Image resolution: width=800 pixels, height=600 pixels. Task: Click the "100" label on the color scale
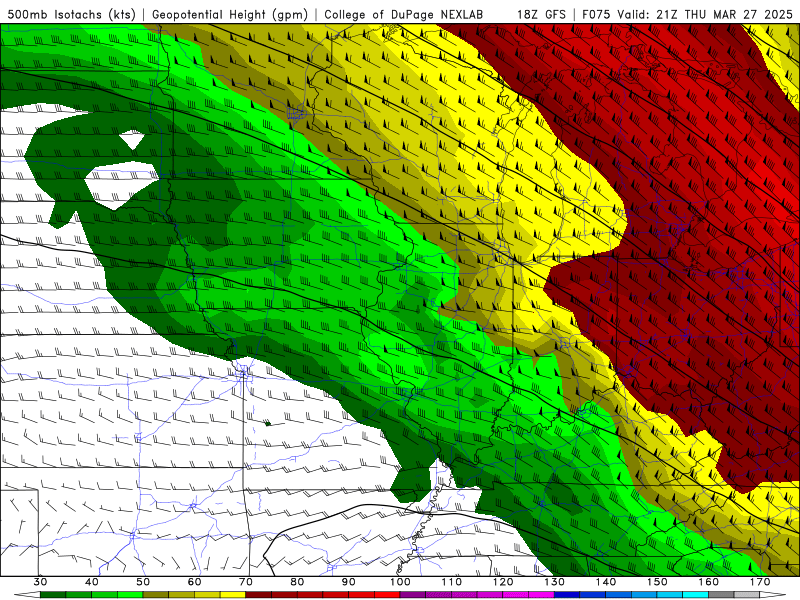tap(400, 582)
